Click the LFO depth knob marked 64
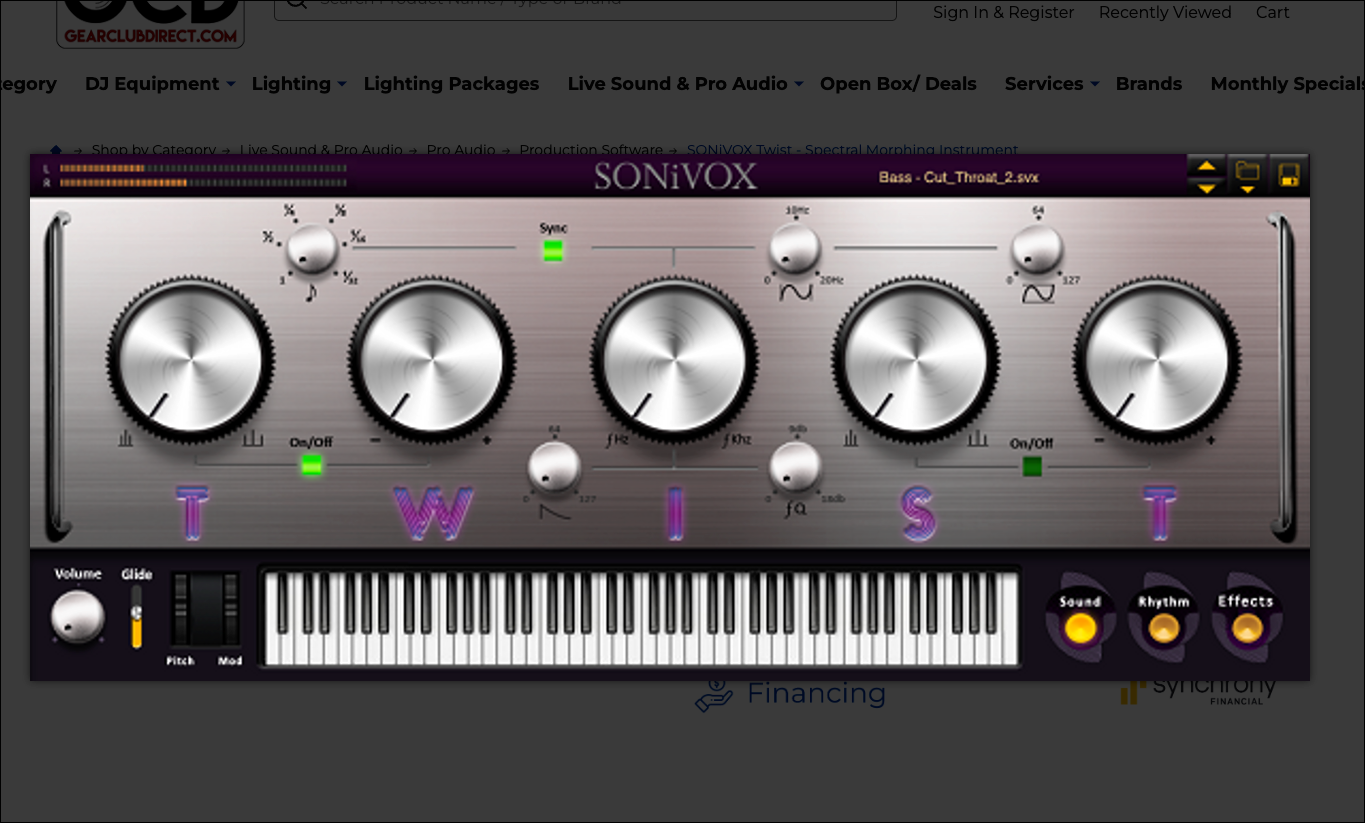The width and height of the screenshot is (1365, 823). (1037, 250)
